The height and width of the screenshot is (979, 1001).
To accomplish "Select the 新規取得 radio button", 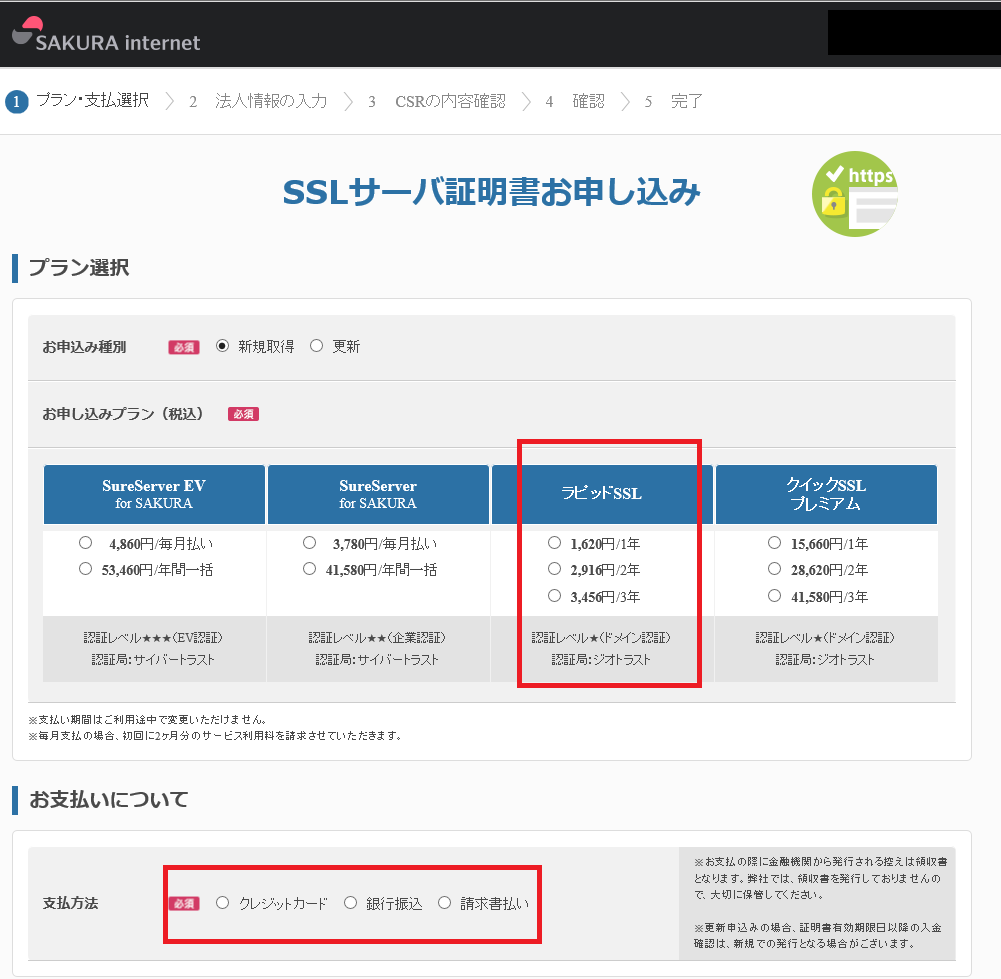I will click(x=222, y=346).
